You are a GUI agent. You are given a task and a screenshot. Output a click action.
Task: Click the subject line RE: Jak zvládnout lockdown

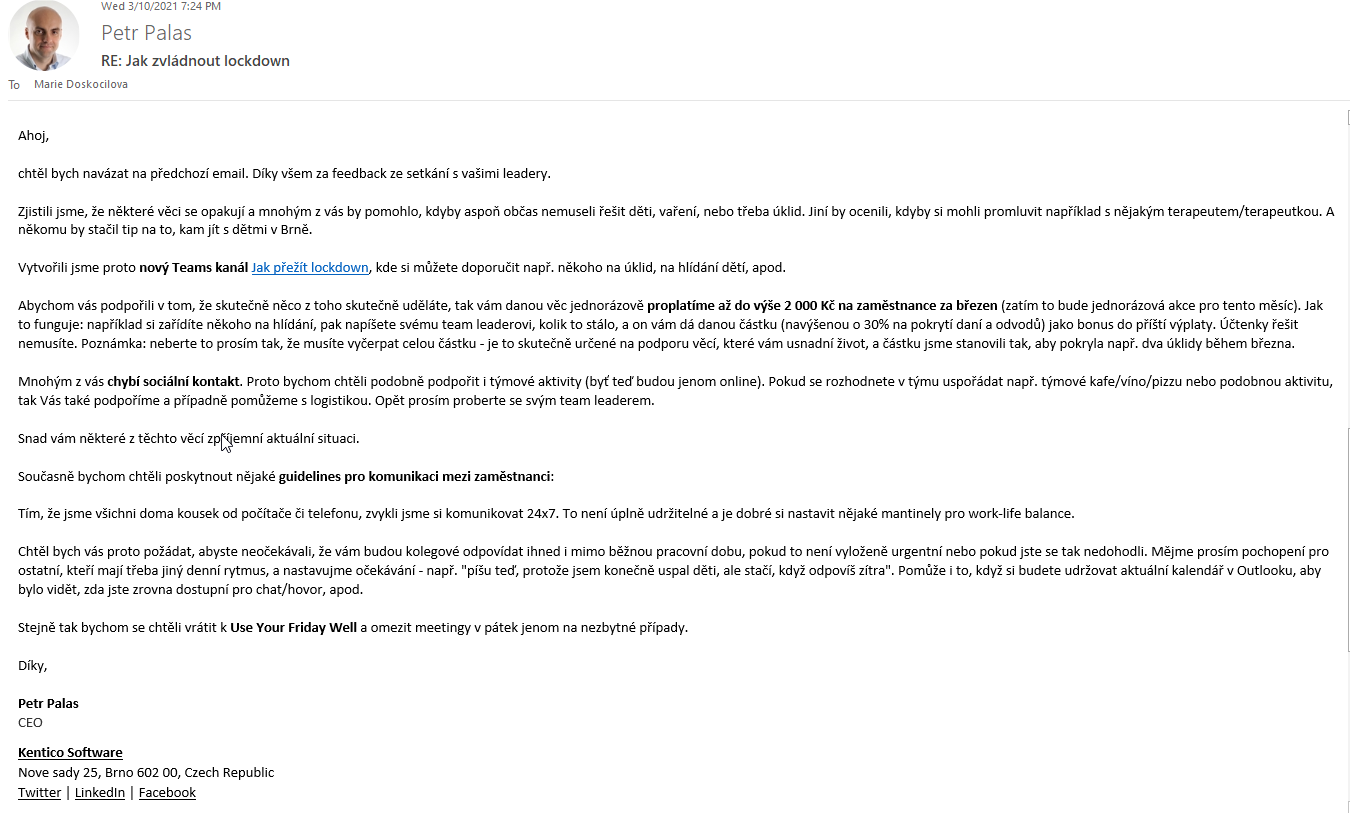pyautogui.click(x=195, y=61)
